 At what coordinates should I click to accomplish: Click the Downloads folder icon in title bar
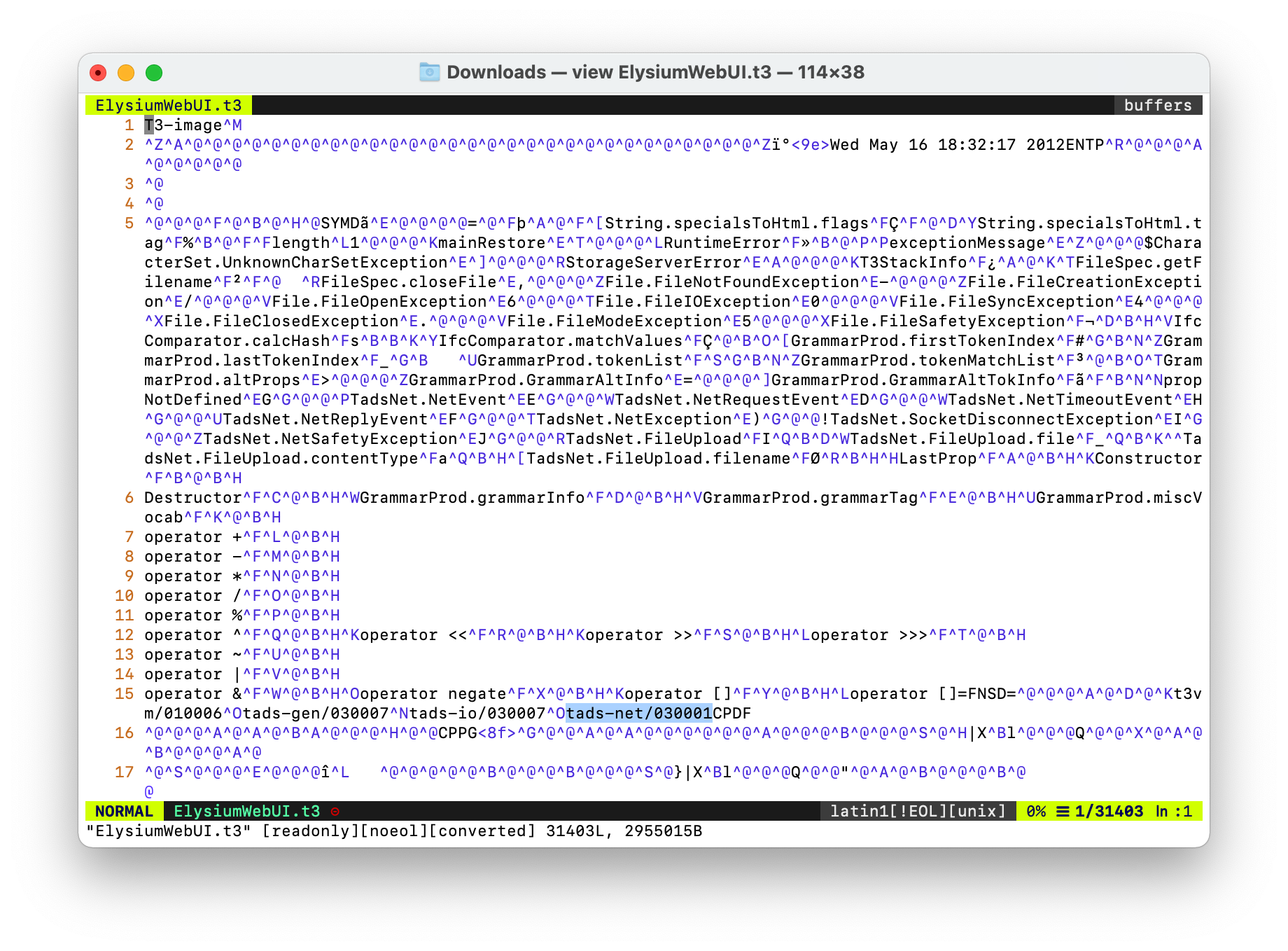coord(429,72)
